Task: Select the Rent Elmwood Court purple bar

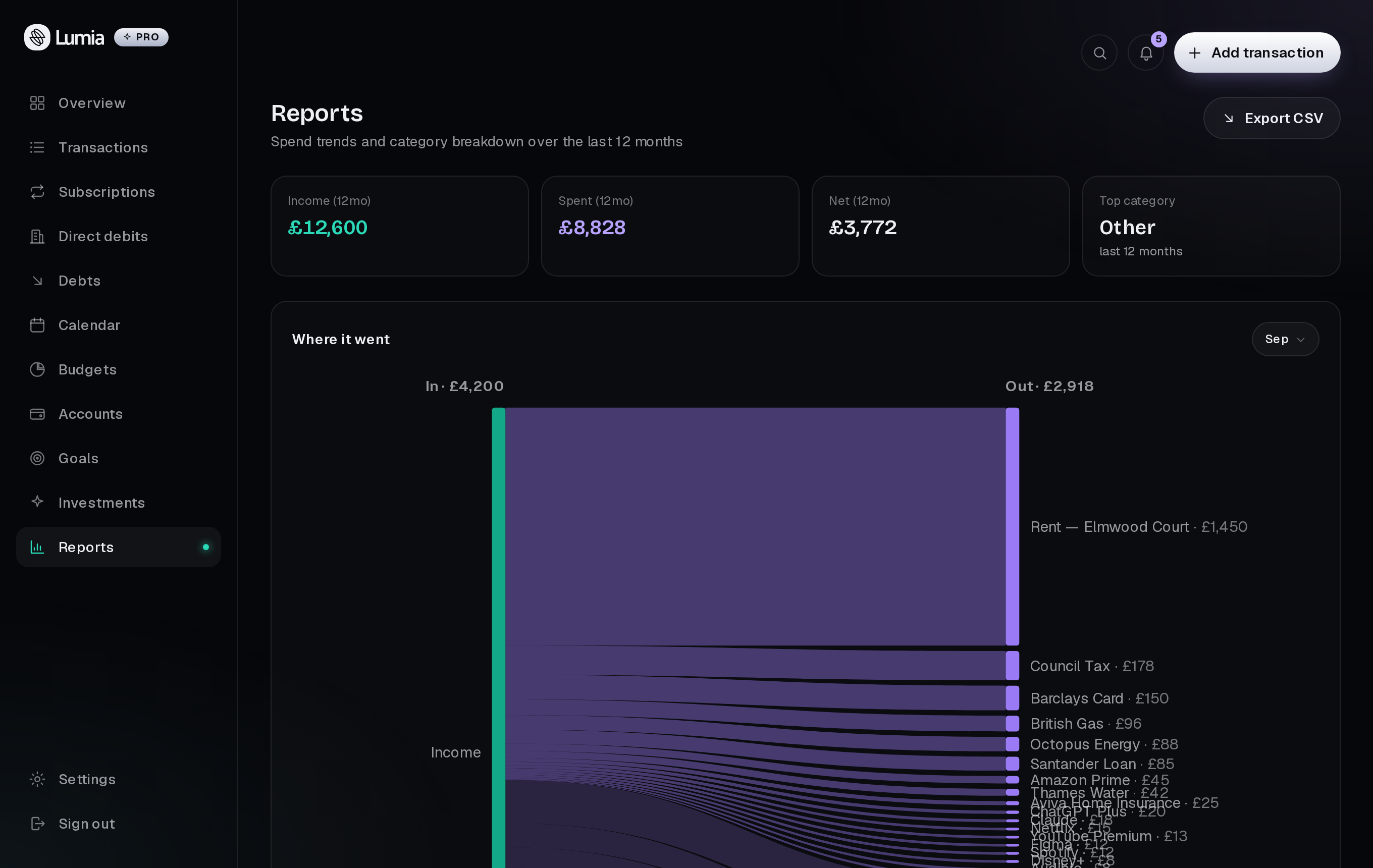Action: click(x=1012, y=527)
